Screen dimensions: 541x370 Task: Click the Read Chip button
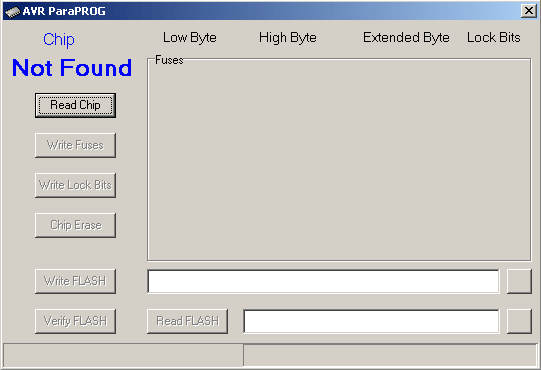pyautogui.click(x=75, y=105)
